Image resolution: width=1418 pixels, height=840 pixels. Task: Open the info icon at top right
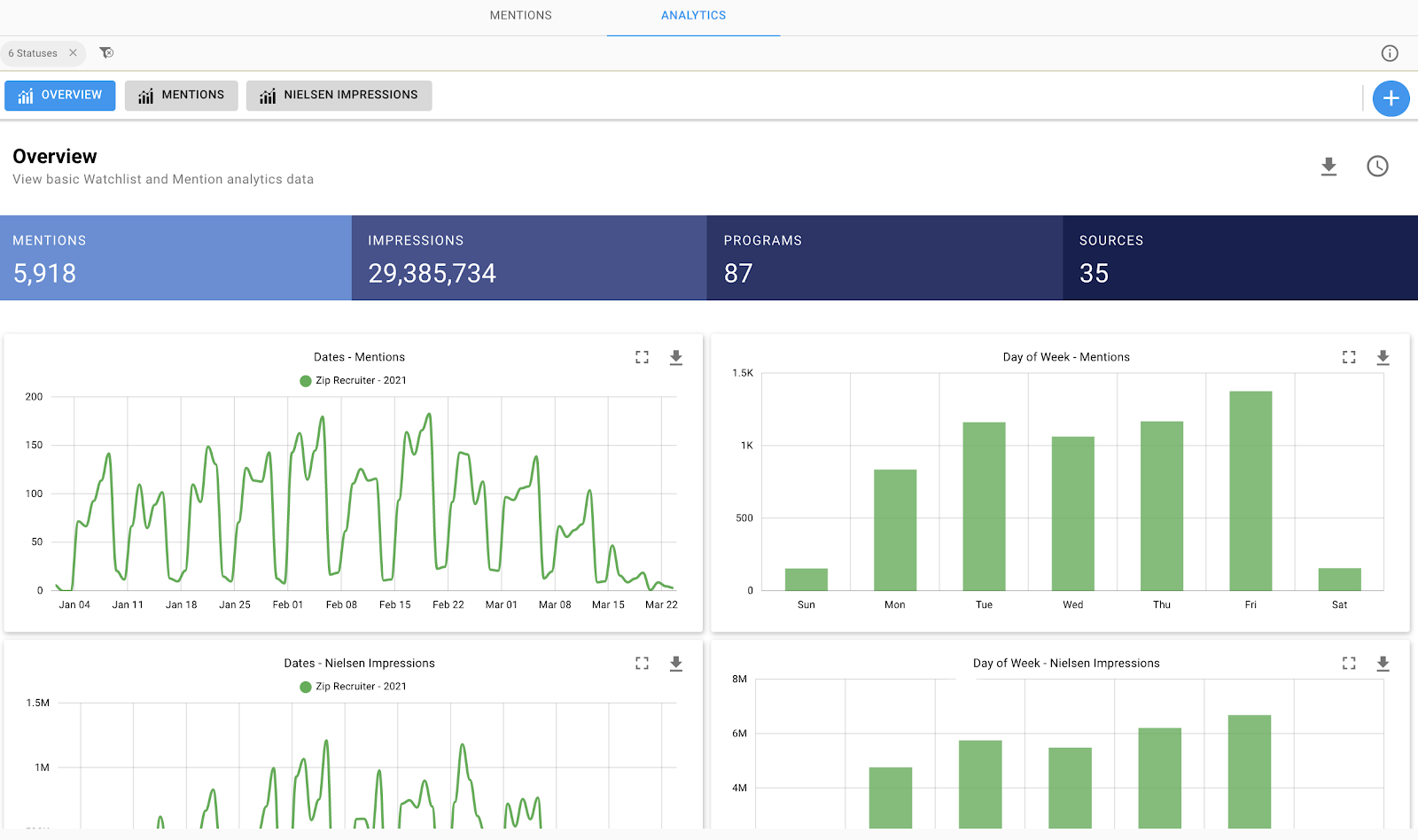(x=1389, y=53)
